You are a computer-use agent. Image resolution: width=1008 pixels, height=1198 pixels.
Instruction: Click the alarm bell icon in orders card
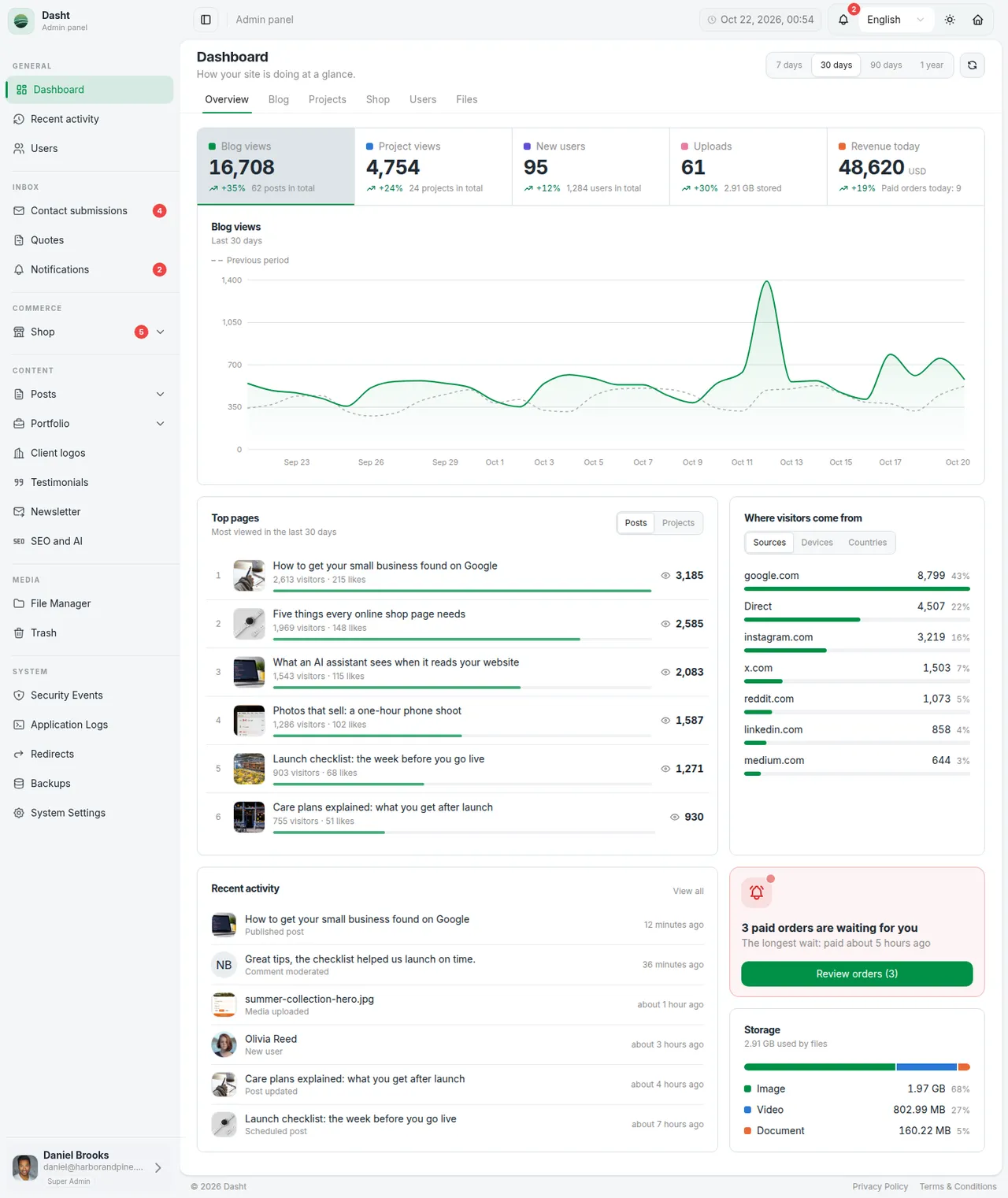757,892
